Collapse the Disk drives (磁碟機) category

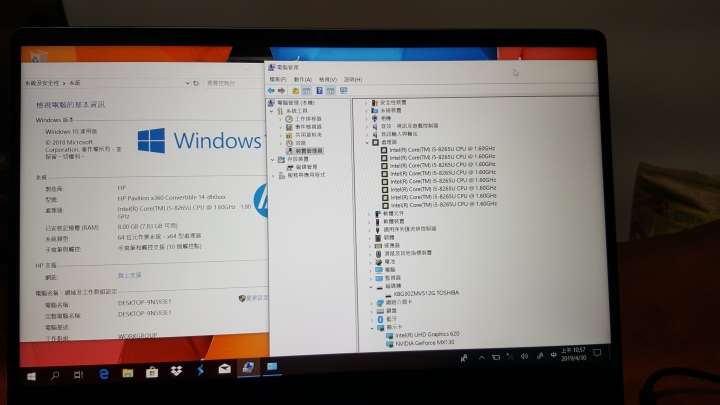coord(371,287)
